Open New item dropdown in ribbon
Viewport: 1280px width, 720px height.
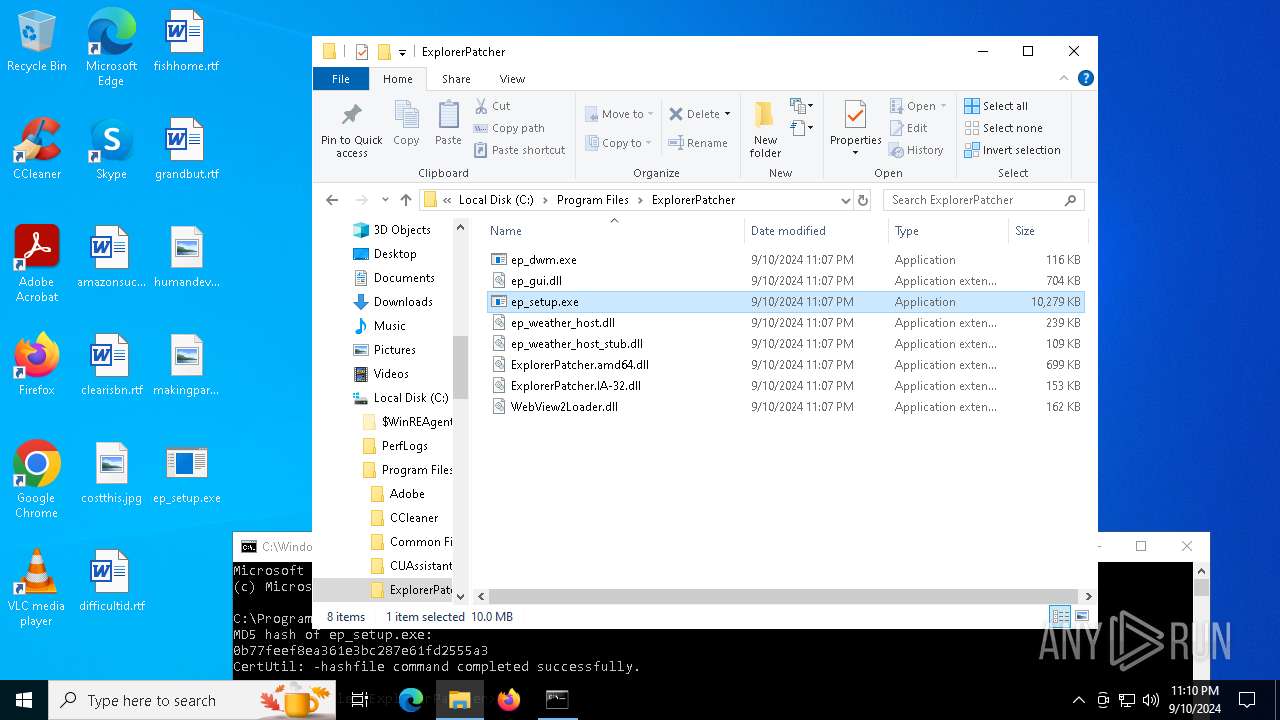(x=801, y=106)
